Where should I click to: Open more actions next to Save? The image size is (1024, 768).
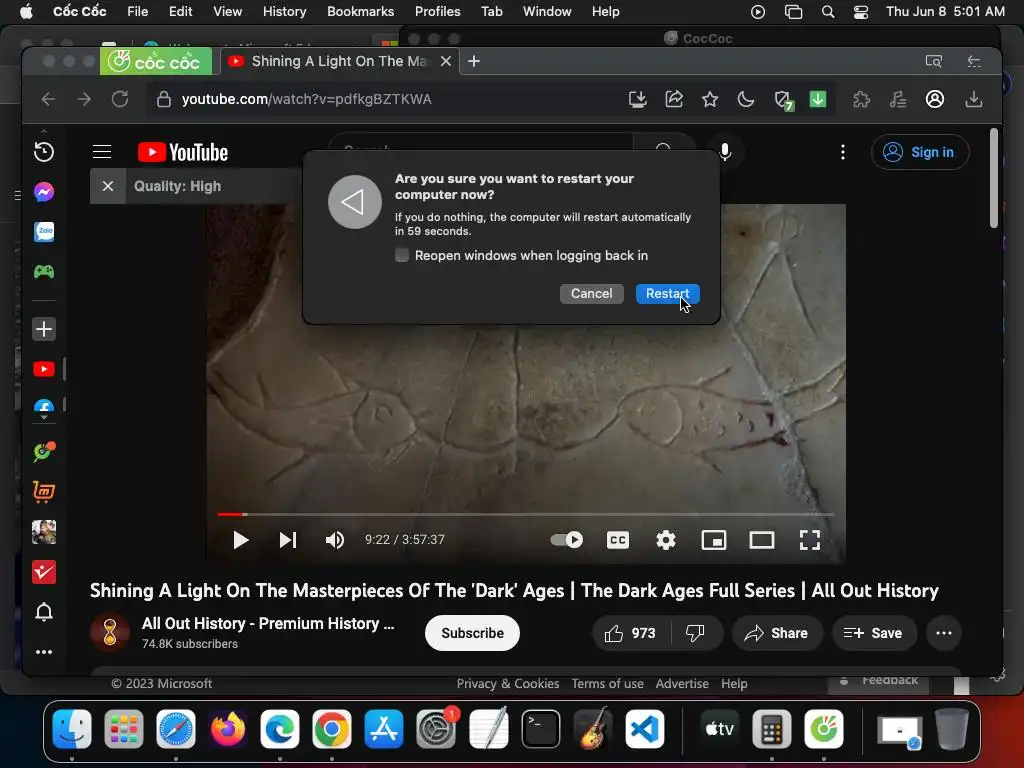[x=944, y=633]
